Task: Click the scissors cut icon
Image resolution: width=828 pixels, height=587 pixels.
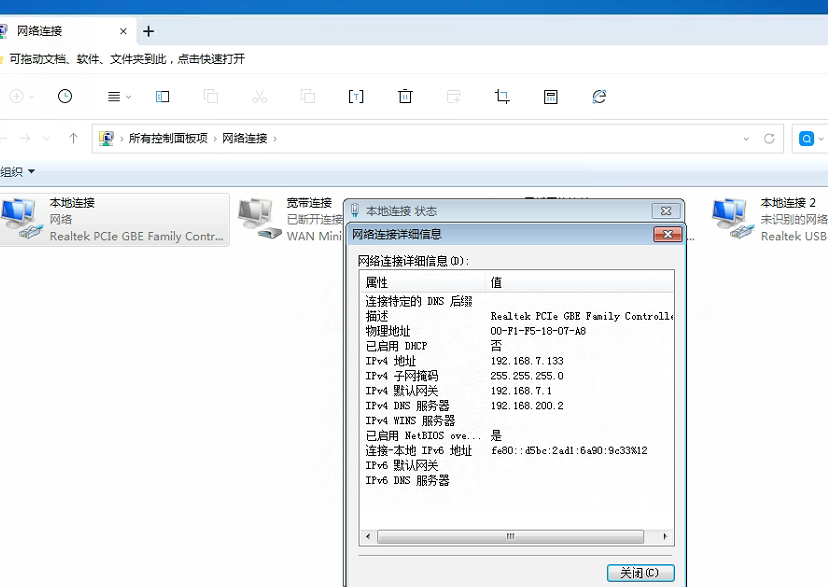Action: 259,97
